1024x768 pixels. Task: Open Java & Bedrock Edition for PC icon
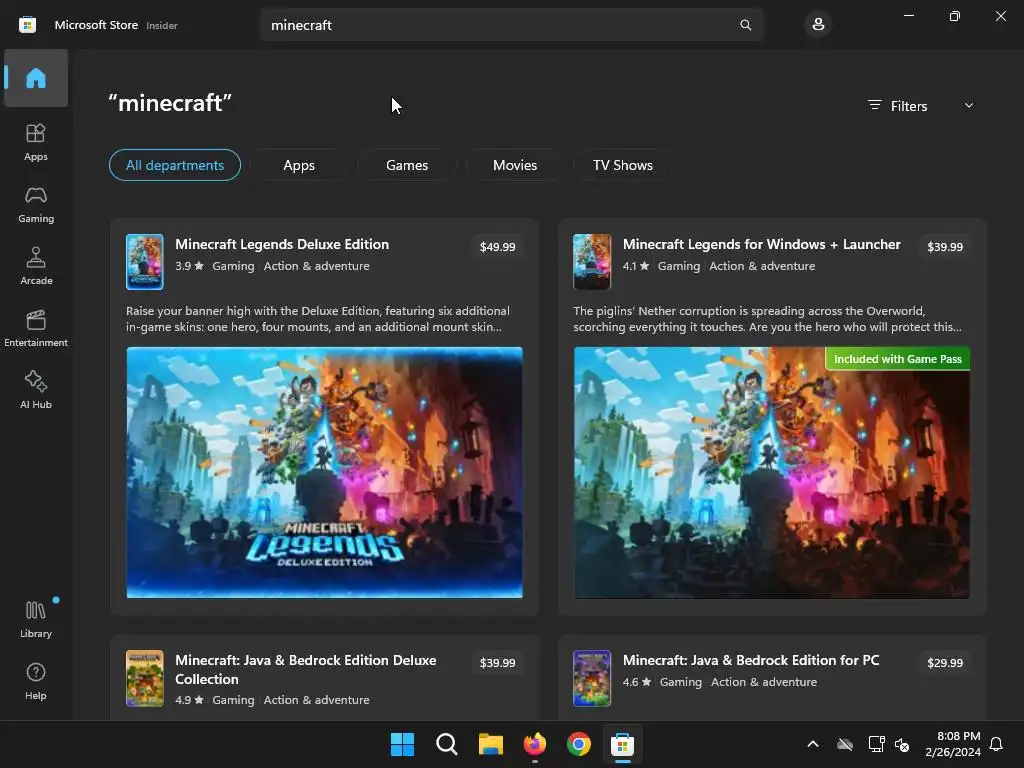[x=592, y=678]
